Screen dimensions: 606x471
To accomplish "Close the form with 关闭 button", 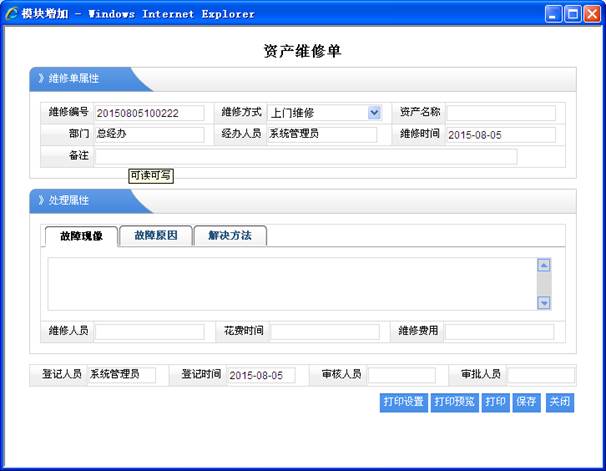I will [x=559, y=402].
